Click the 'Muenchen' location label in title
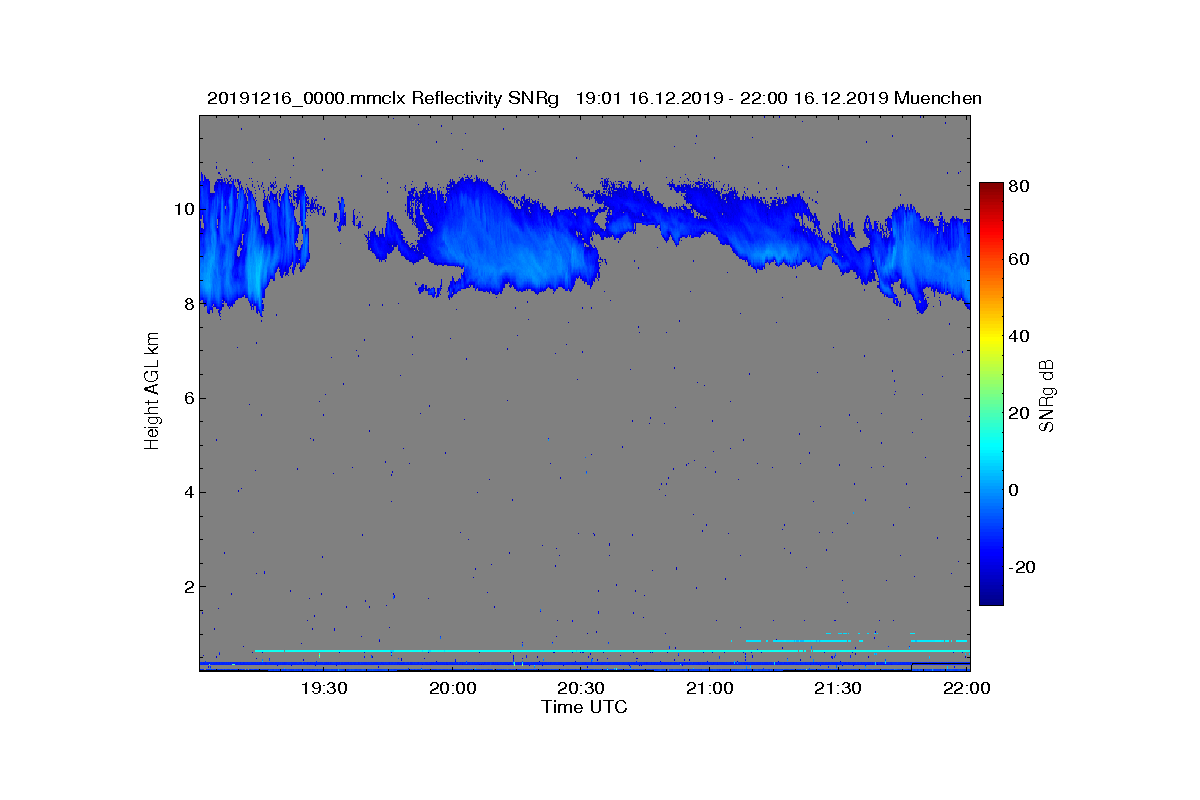The width and height of the screenshot is (1200, 800). point(938,98)
